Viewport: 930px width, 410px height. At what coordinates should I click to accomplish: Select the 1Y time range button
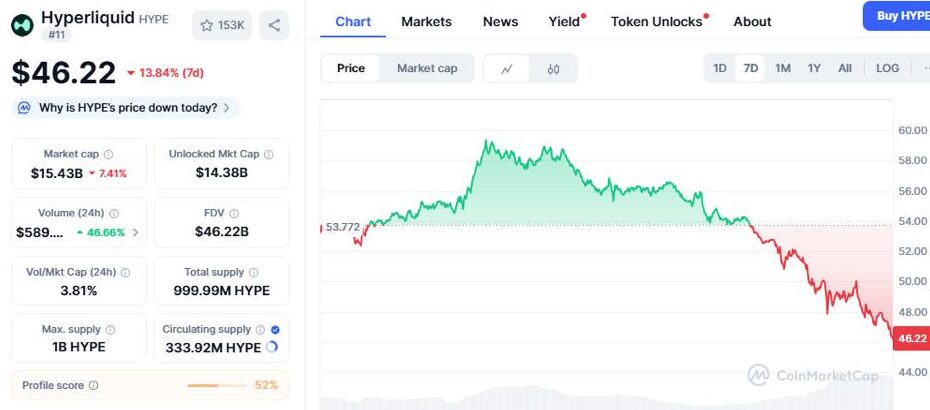click(x=814, y=68)
